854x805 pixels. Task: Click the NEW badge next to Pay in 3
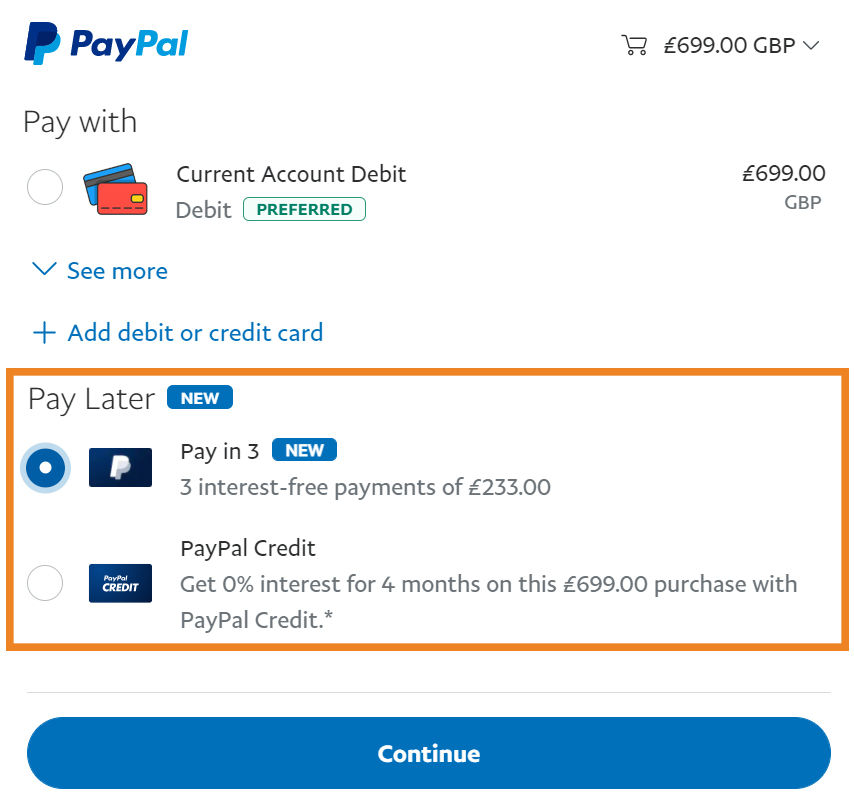tap(303, 450)
